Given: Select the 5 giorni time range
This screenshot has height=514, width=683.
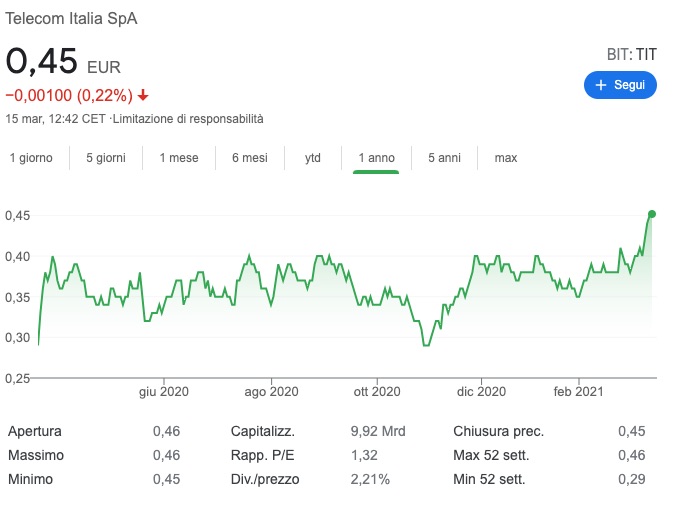Looking at the screenshot, I should coord(105,158).
